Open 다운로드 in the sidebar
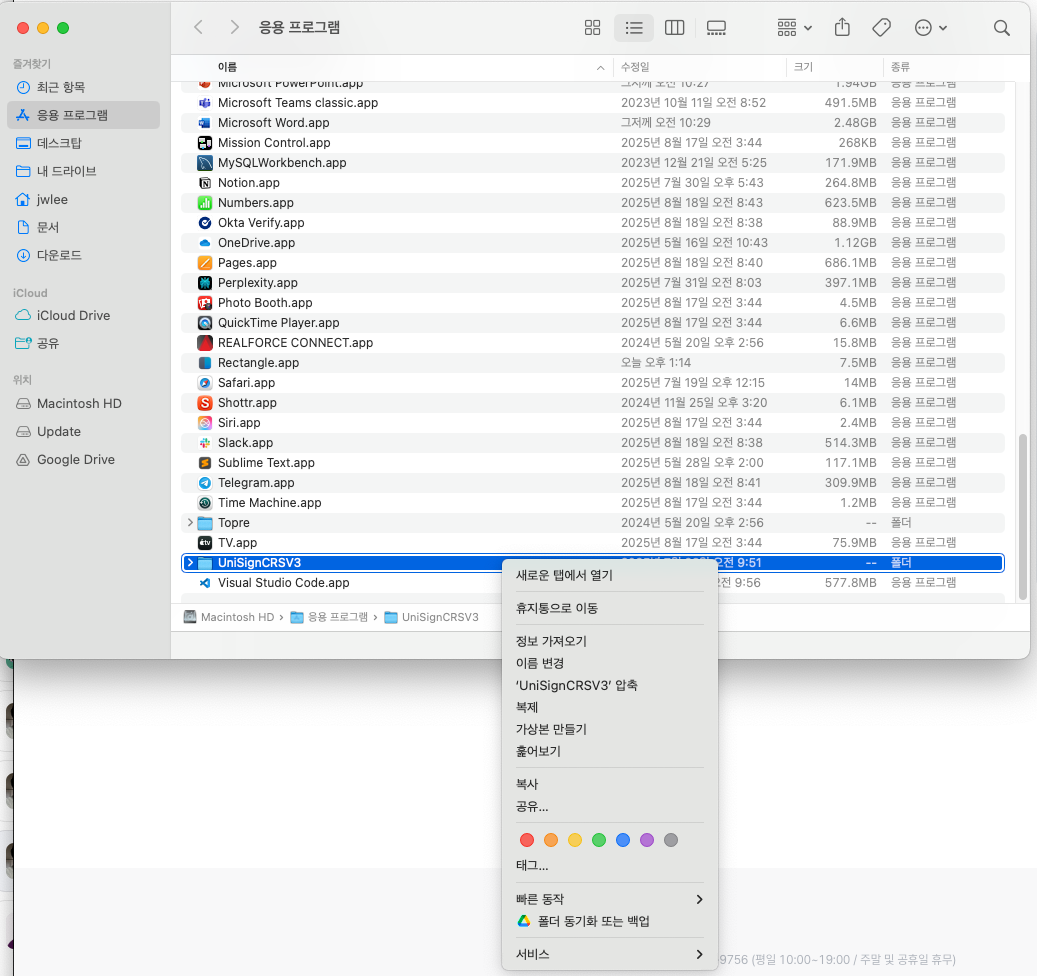 tap(83, 255)
